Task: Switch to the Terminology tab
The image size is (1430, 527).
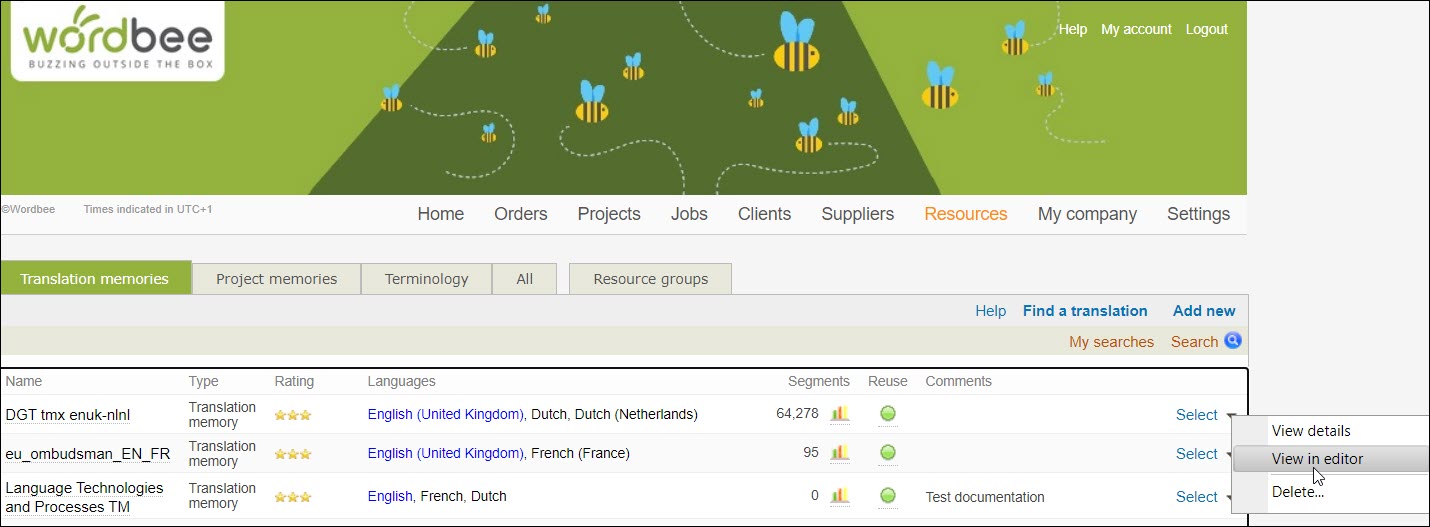Action: coord(426,279)
